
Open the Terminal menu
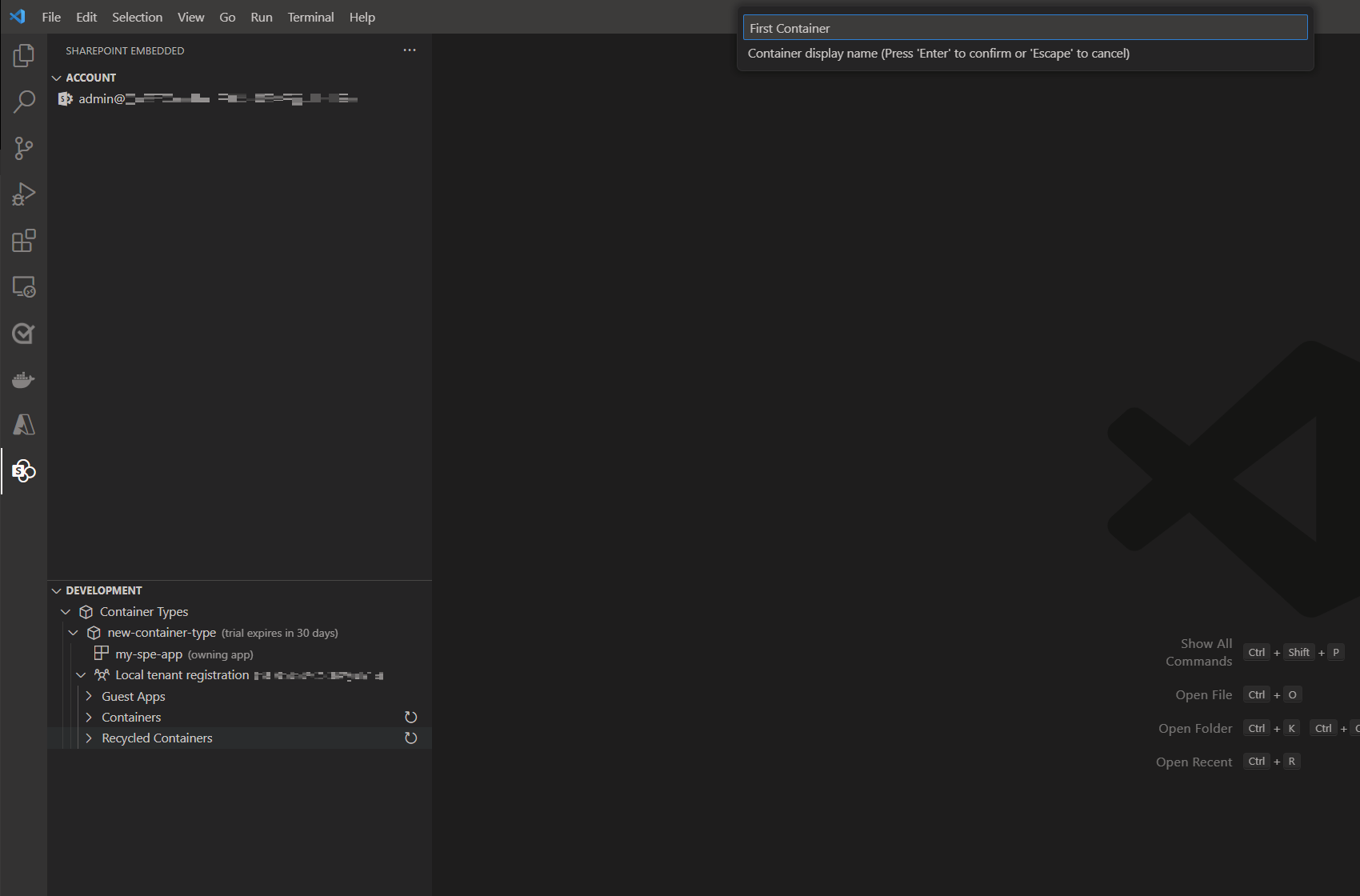click(310, 17)
